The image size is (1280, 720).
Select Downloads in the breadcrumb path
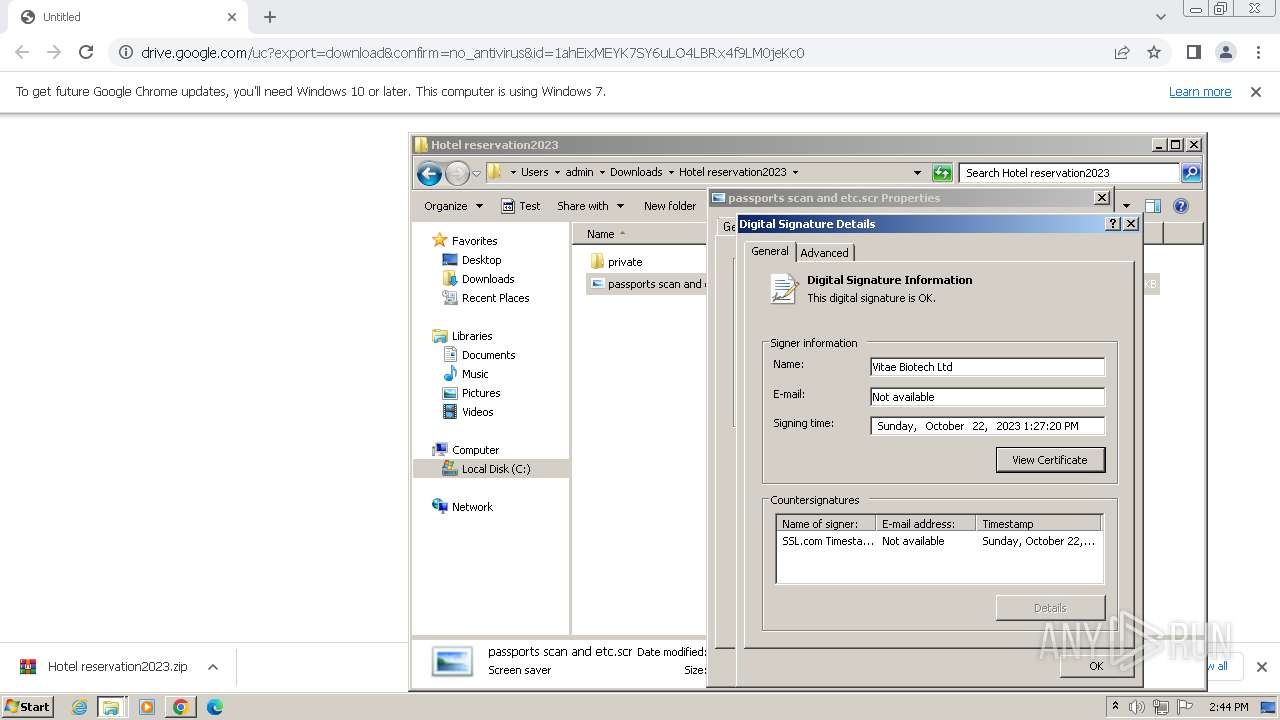636,172
